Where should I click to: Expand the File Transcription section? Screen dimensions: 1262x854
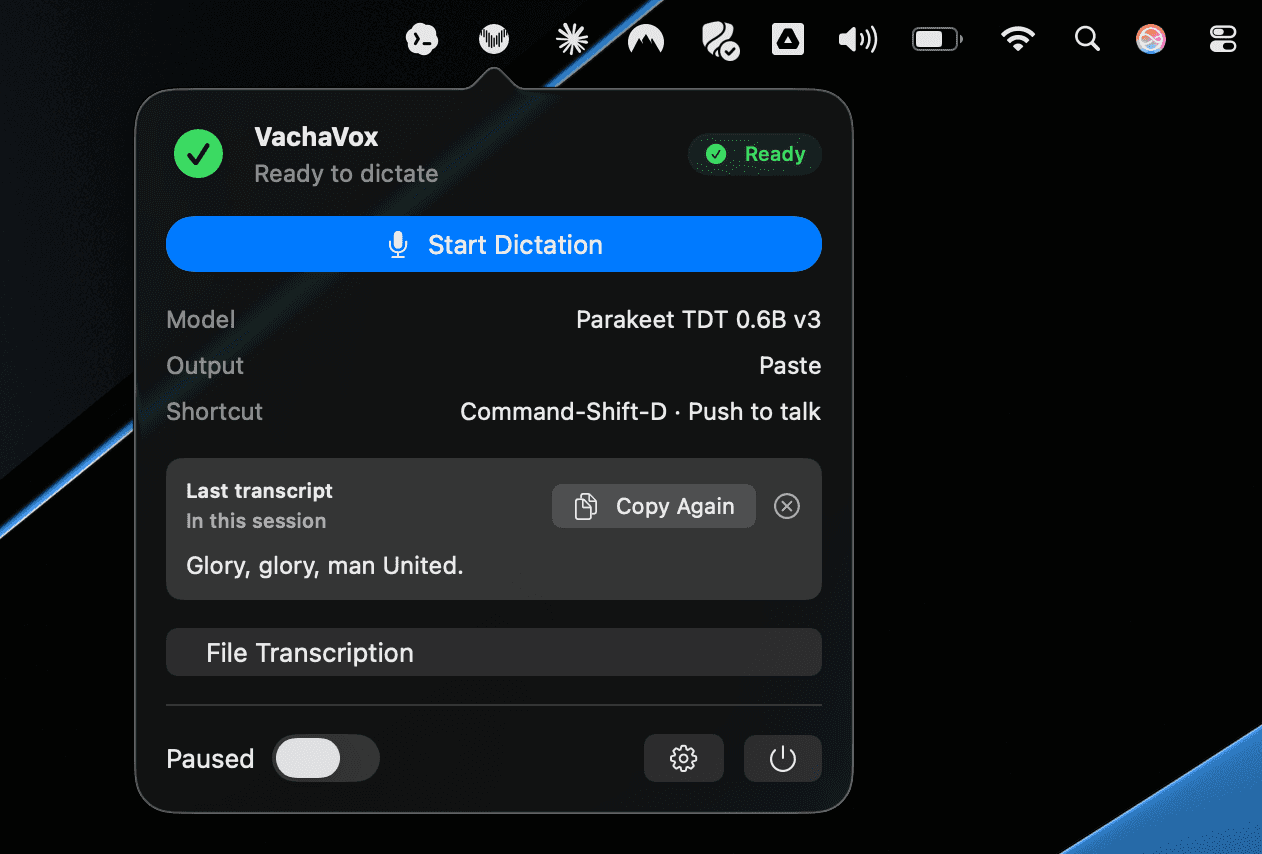(x=494, y=653)
